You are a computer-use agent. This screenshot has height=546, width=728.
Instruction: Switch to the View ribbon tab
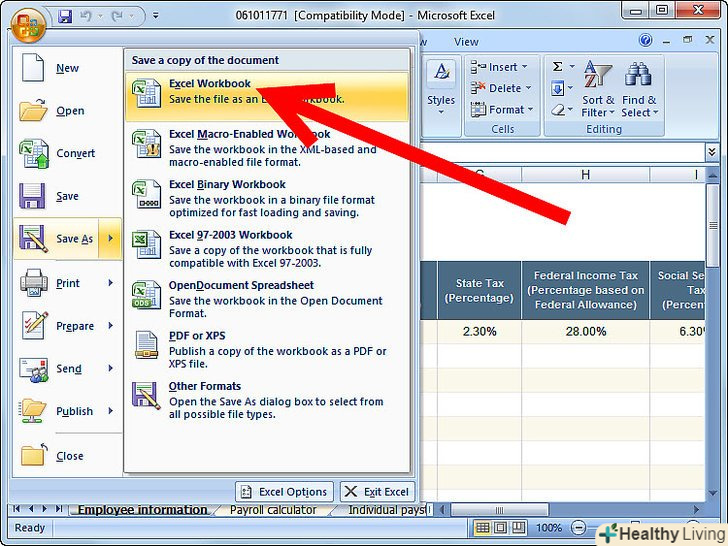point(466,42)
